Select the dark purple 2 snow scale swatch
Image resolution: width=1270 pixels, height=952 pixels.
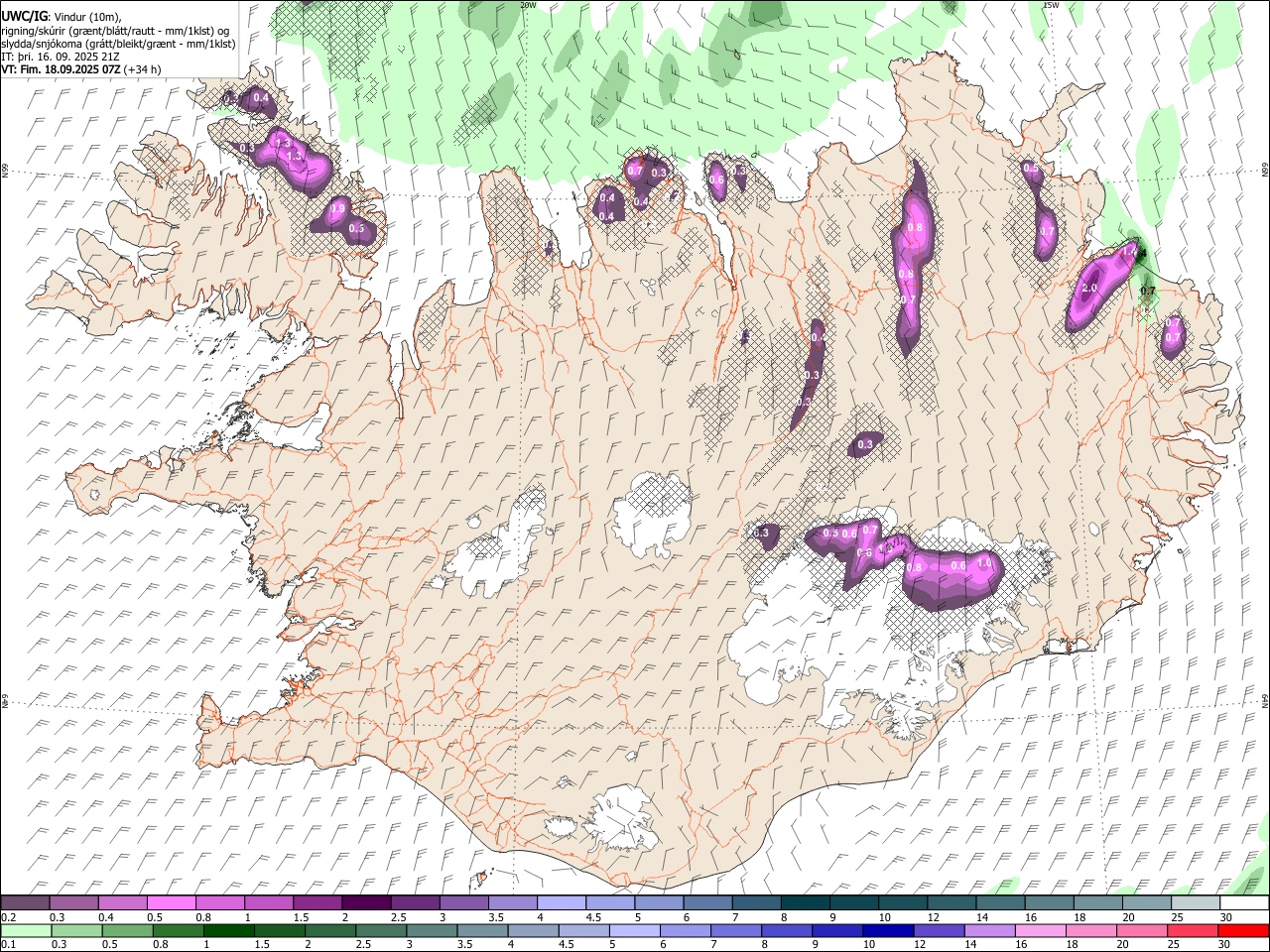coord(365,903)
